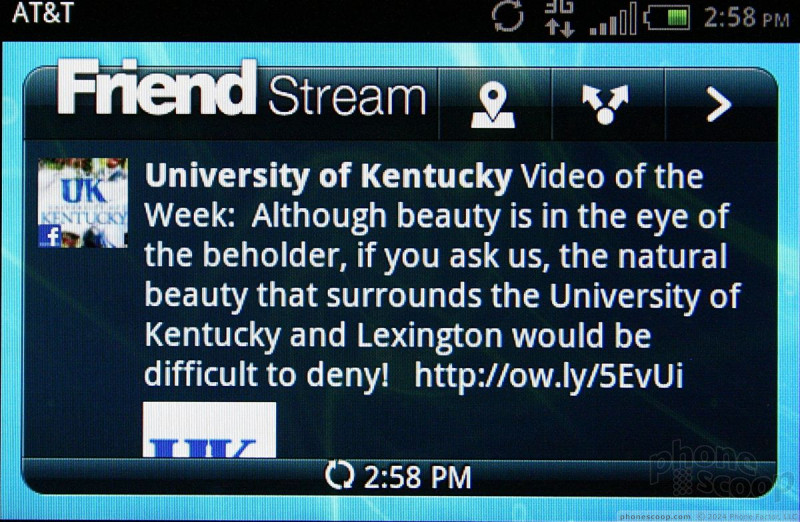Refresh the stream with the circular arrows icon
This screenshot has height=522, width=800.
tap(339, 476)
